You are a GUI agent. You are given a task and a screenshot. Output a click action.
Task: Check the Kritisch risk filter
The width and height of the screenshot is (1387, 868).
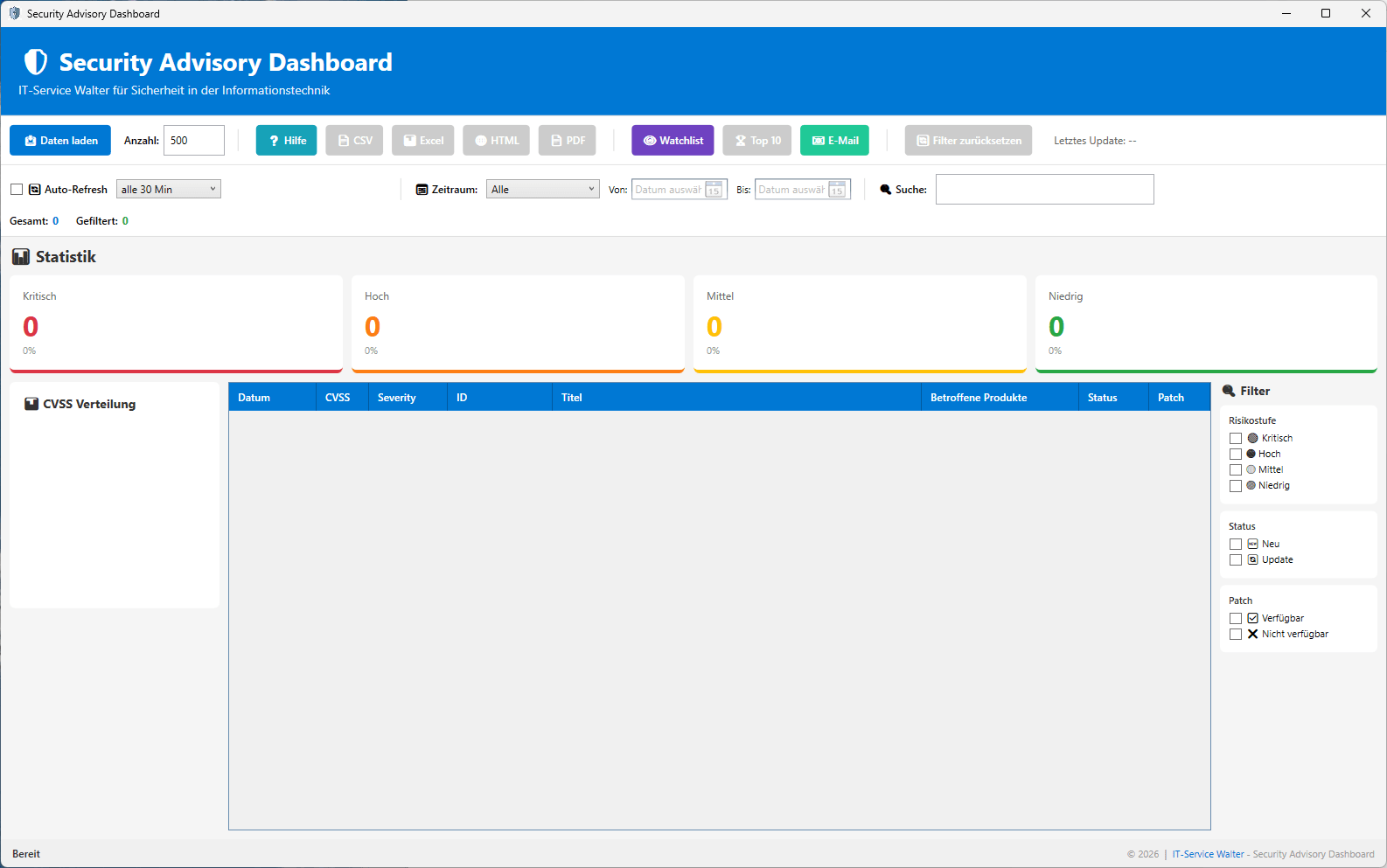tap(1236, 439)
